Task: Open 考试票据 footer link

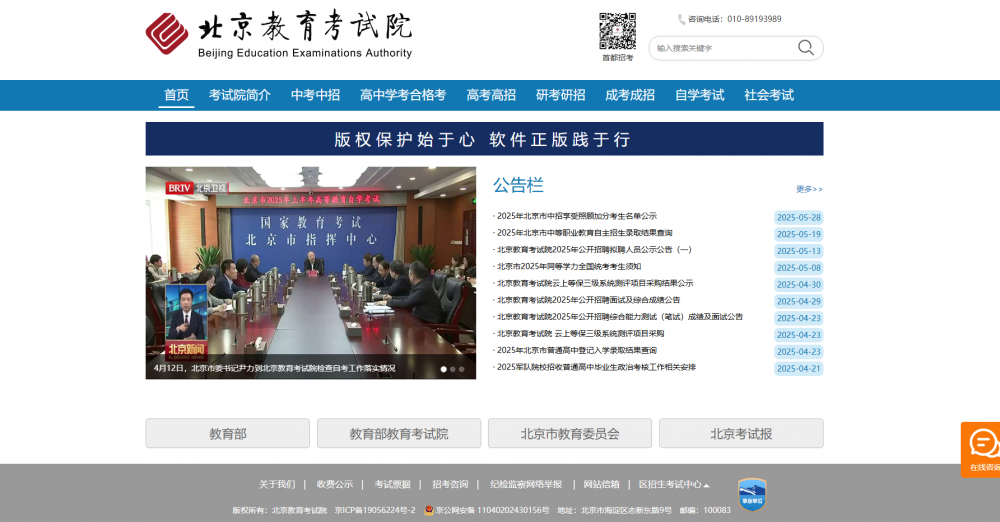Action: point(392,484)
